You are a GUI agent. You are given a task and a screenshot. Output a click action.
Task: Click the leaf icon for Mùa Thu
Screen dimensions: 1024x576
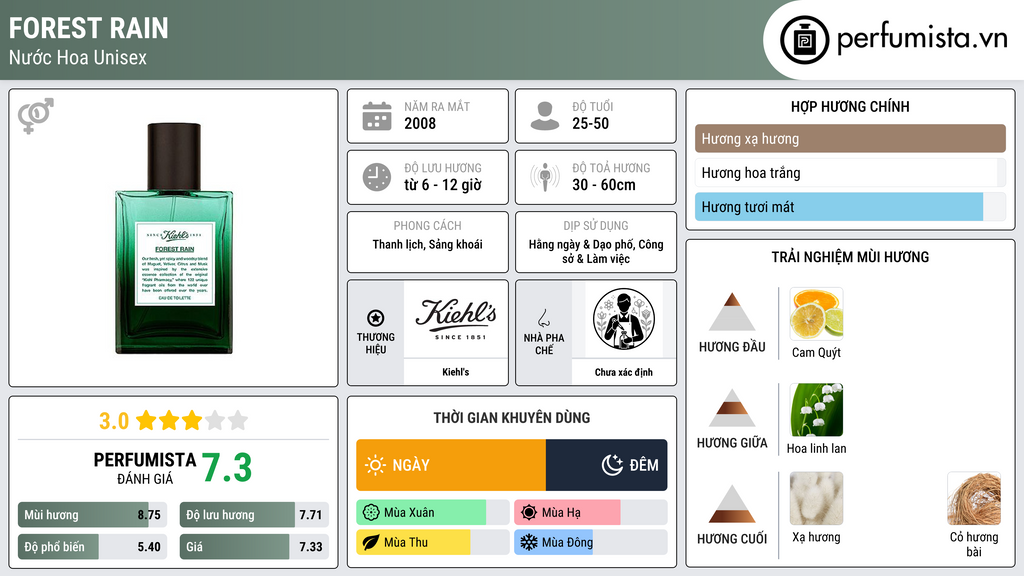point(371,542)
